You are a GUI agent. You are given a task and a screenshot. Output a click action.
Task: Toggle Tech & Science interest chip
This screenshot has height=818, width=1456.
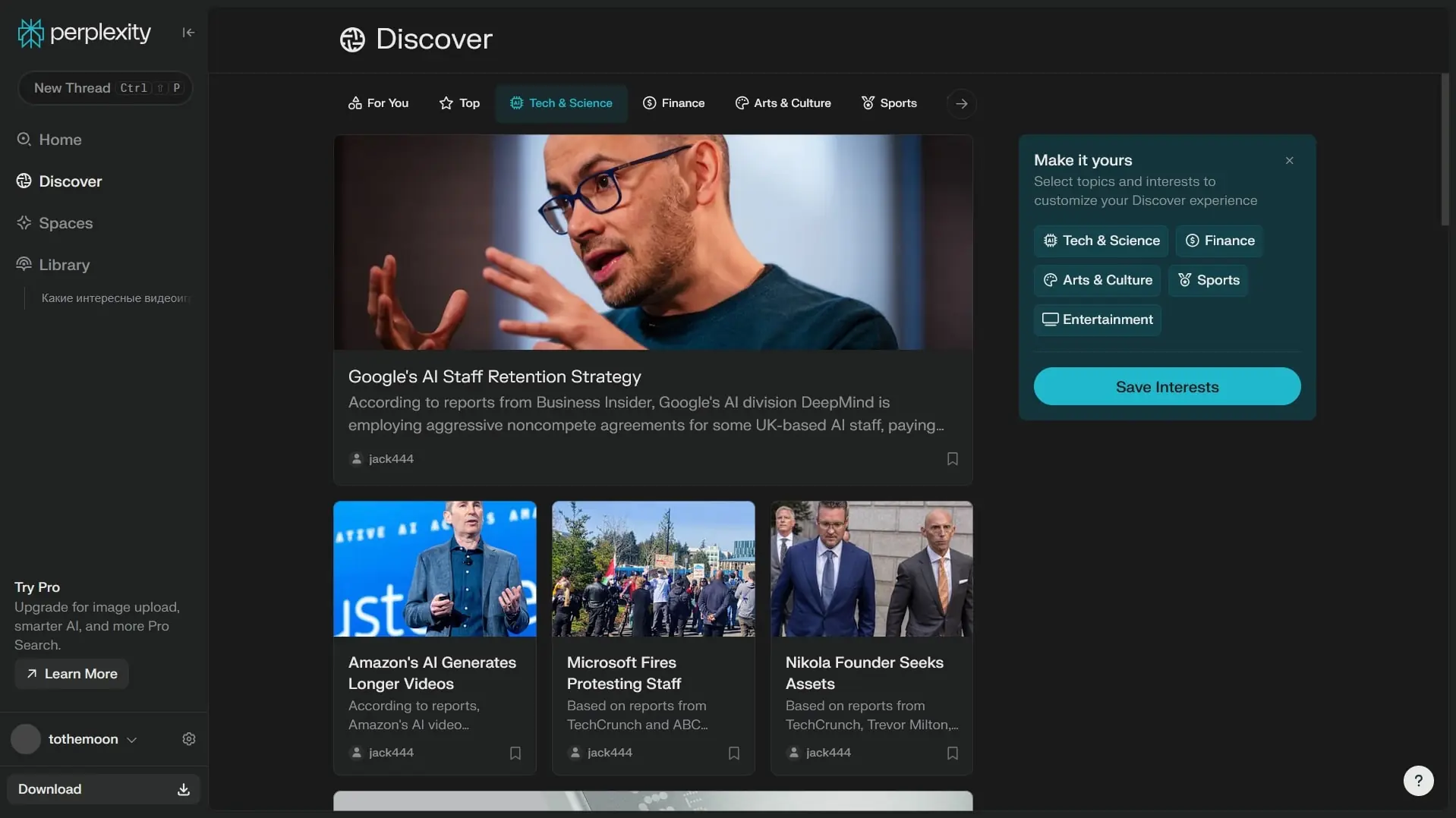click(1100, 241)
